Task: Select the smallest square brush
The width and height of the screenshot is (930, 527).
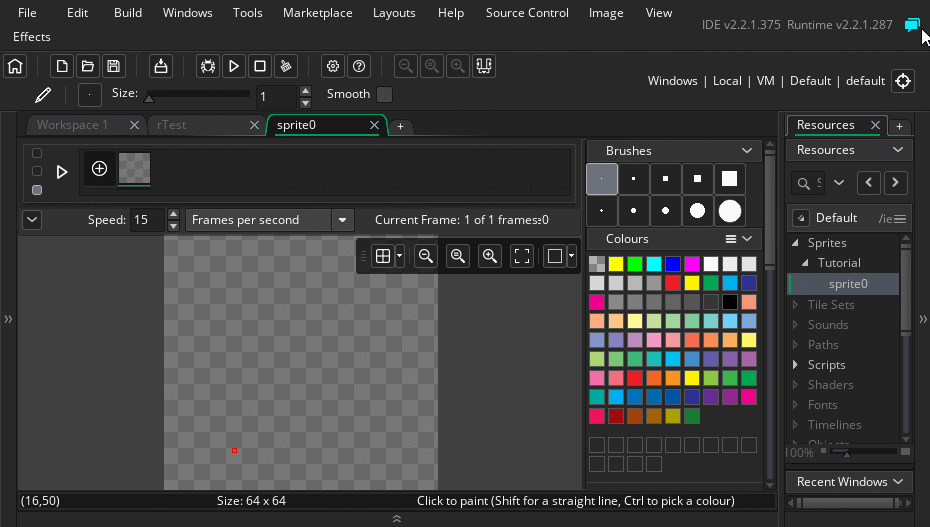Action: [x=601, y=178]
